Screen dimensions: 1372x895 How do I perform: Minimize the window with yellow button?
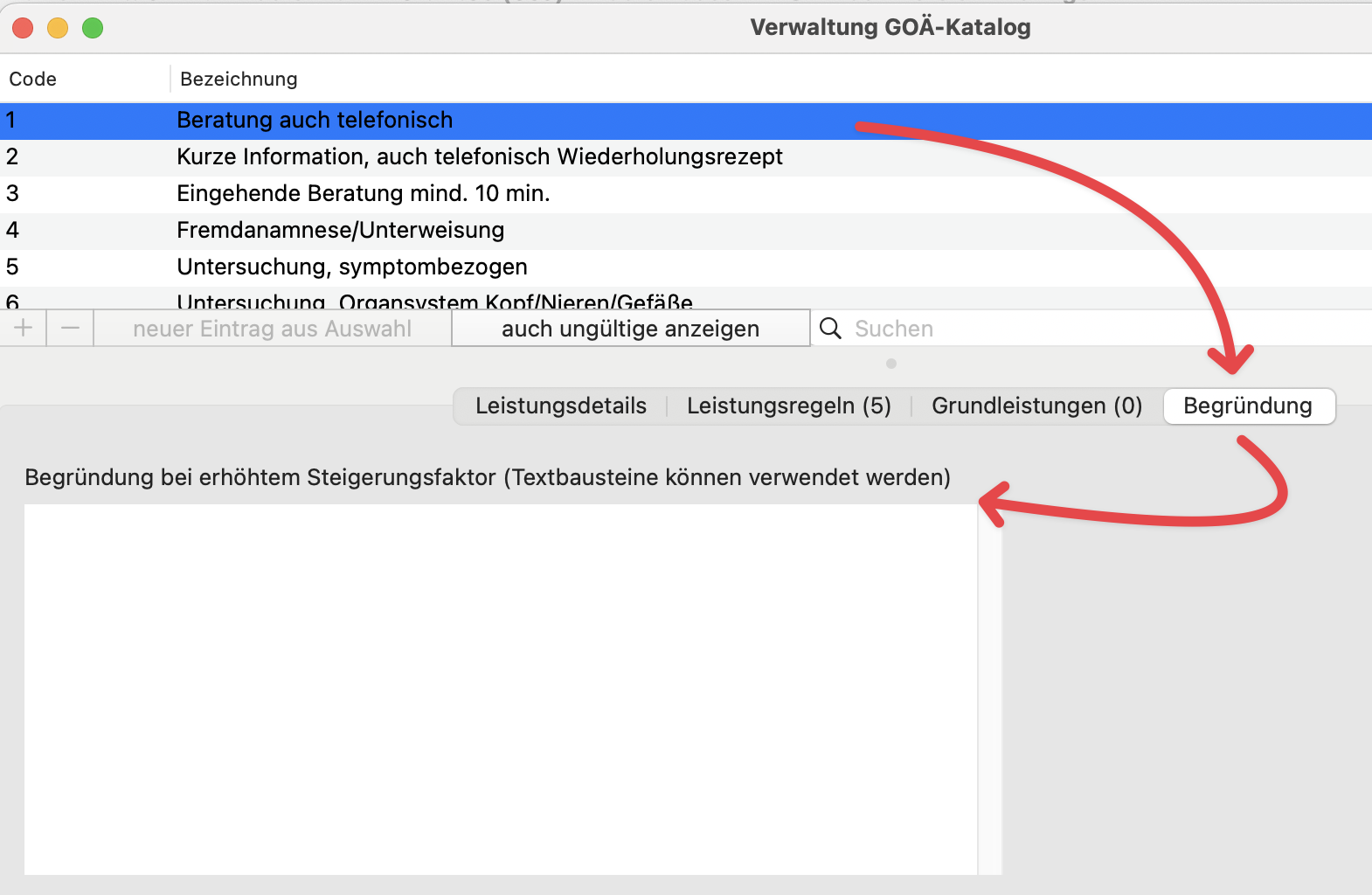tap(58, 28)
